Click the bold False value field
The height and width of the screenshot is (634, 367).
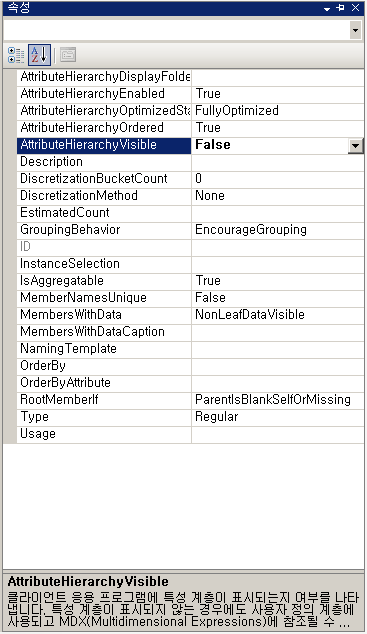(270, 145)
